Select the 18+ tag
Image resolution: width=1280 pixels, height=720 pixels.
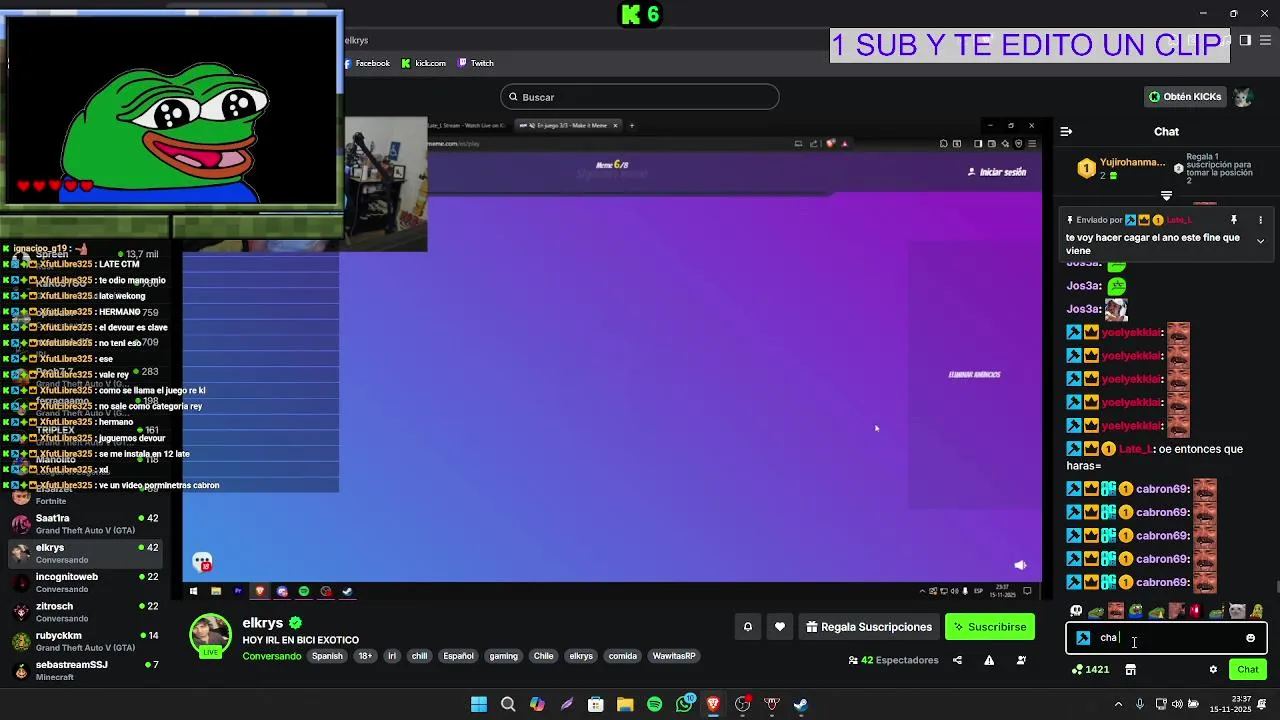[365, 656]
